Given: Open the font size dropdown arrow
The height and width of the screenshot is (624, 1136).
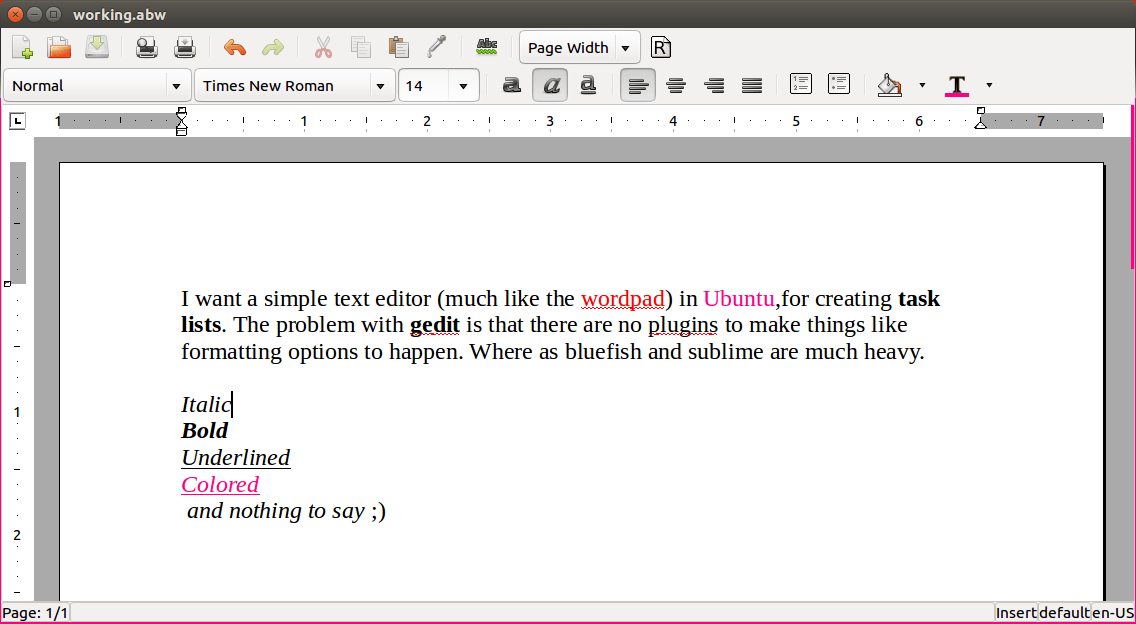Looking at the screenshot, I should [463, 86].
